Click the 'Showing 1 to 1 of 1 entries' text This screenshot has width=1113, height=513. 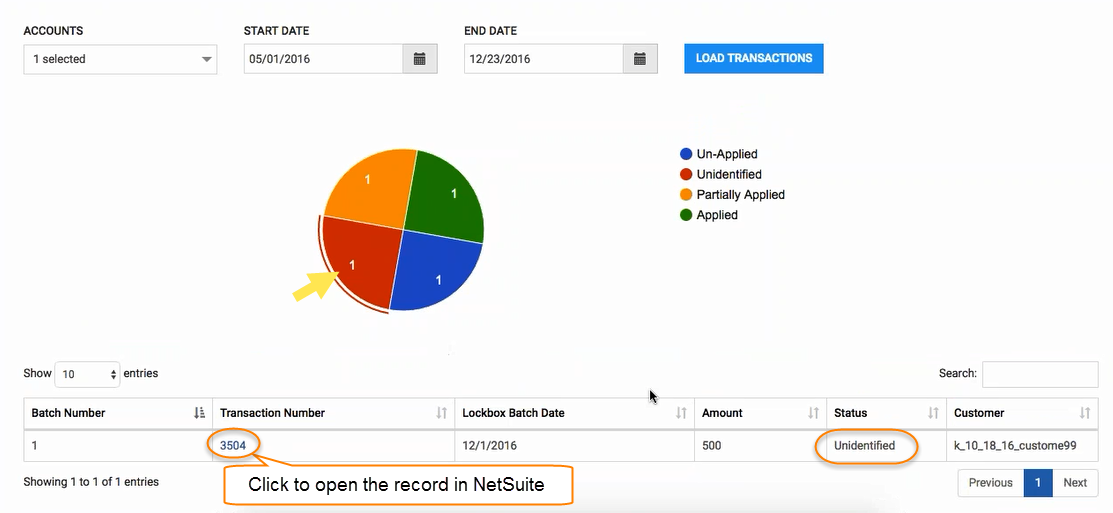pyautogui.click(x=91, y=482)
